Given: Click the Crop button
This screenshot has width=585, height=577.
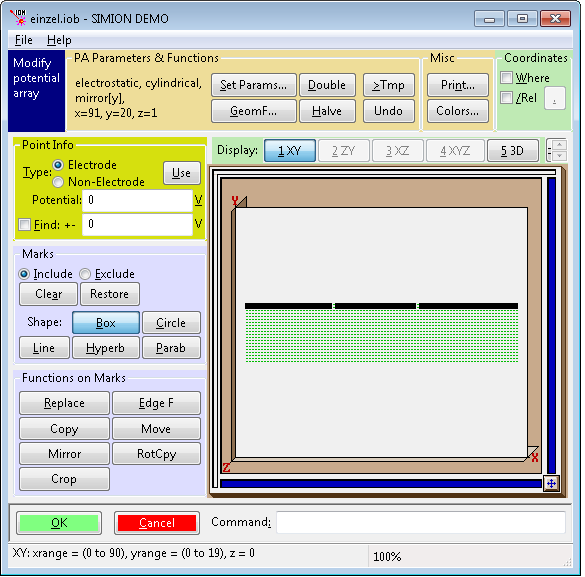Looking at the screenshot, I should point(64,479).
